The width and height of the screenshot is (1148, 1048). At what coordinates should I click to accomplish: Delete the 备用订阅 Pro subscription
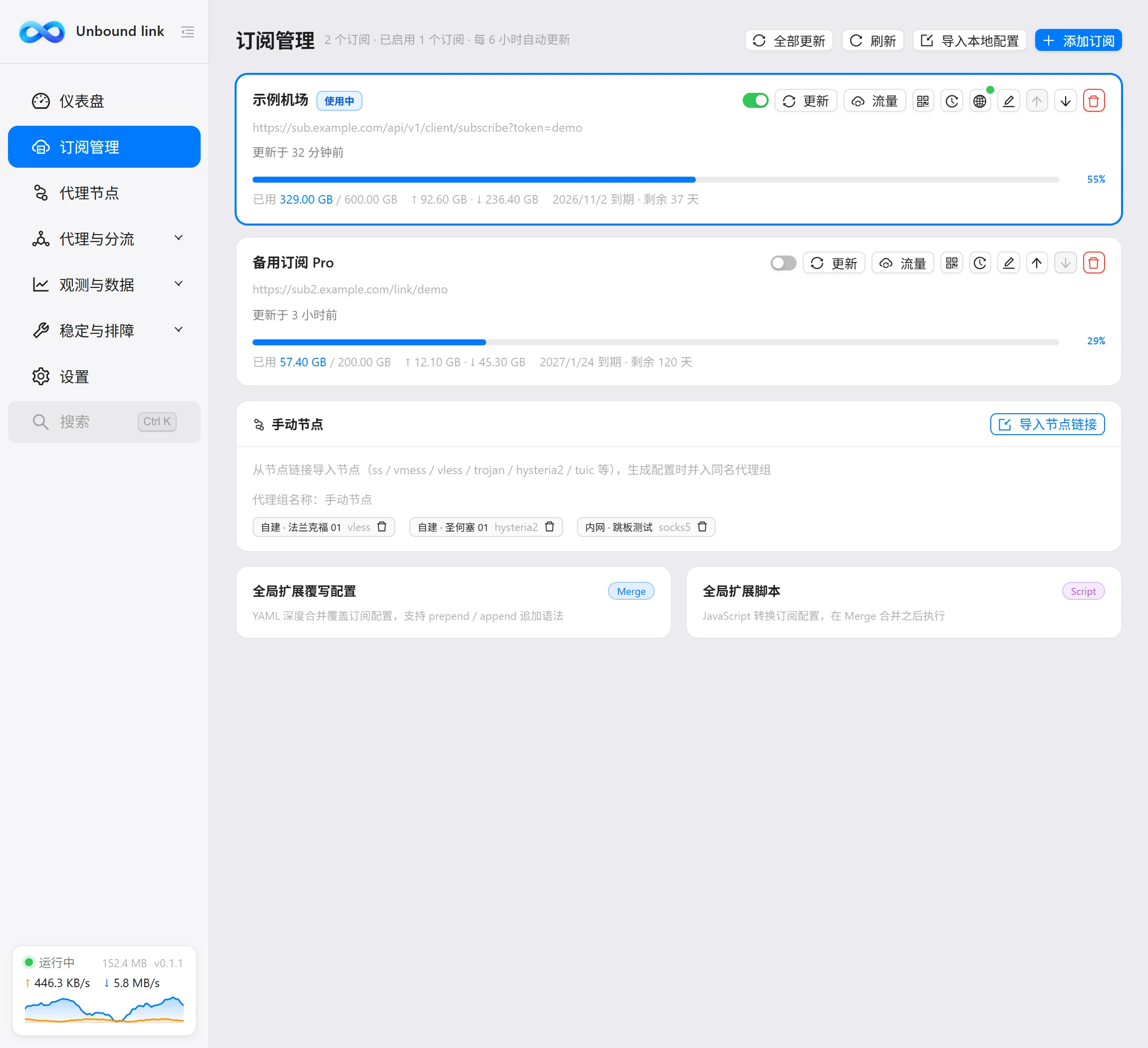[x=1093, y=263]
